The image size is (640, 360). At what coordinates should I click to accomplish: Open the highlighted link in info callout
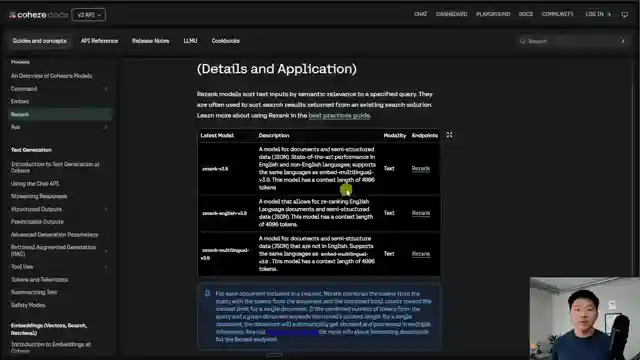pyautogui.click(x=293, y=332)
